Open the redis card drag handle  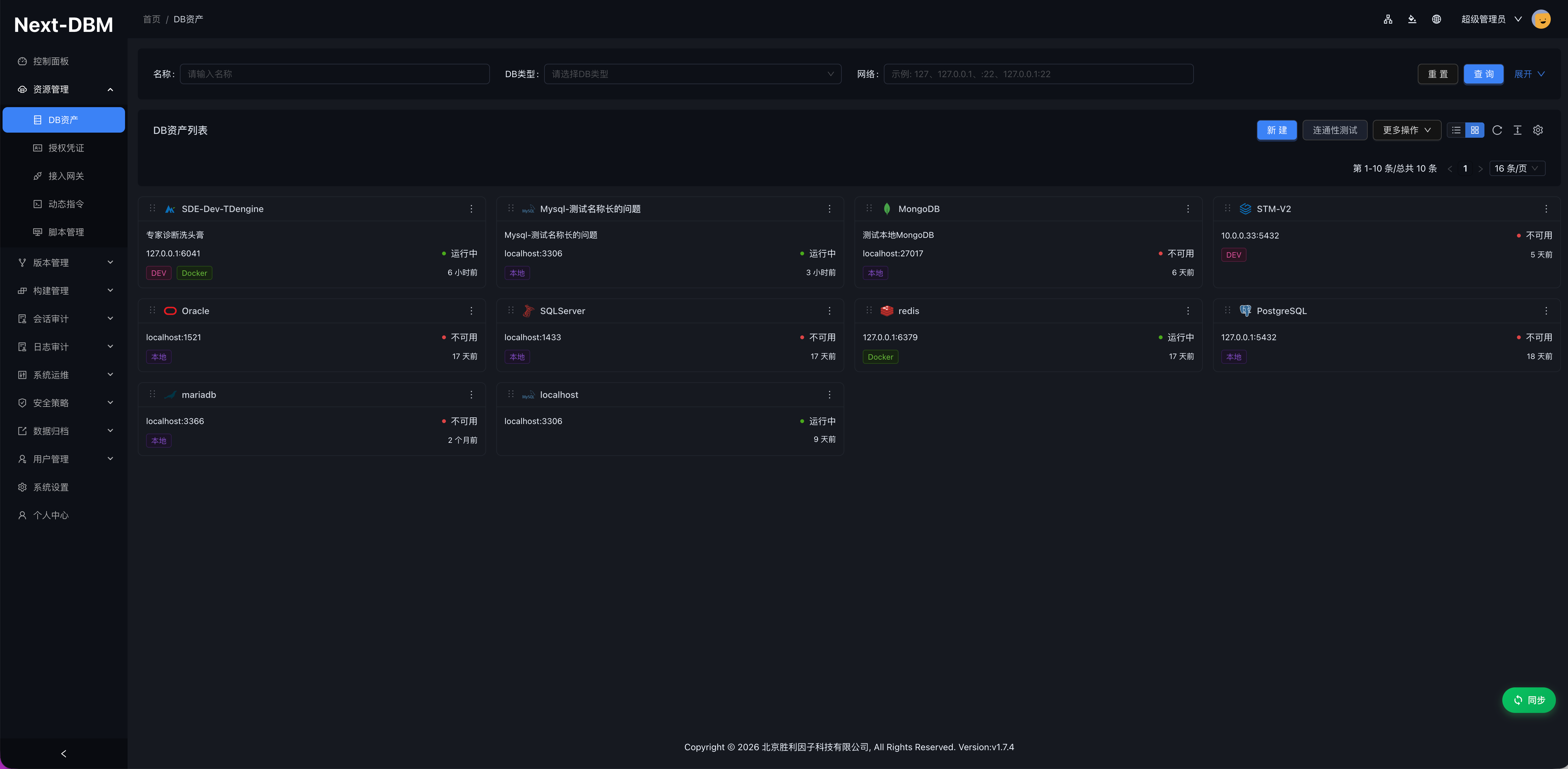(869, 310)
